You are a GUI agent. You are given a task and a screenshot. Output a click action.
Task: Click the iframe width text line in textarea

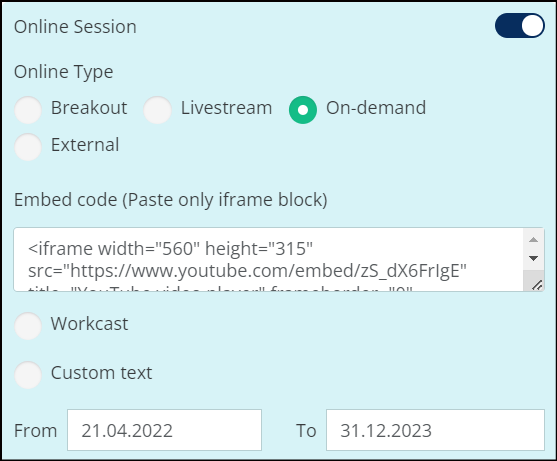point(171,249)
